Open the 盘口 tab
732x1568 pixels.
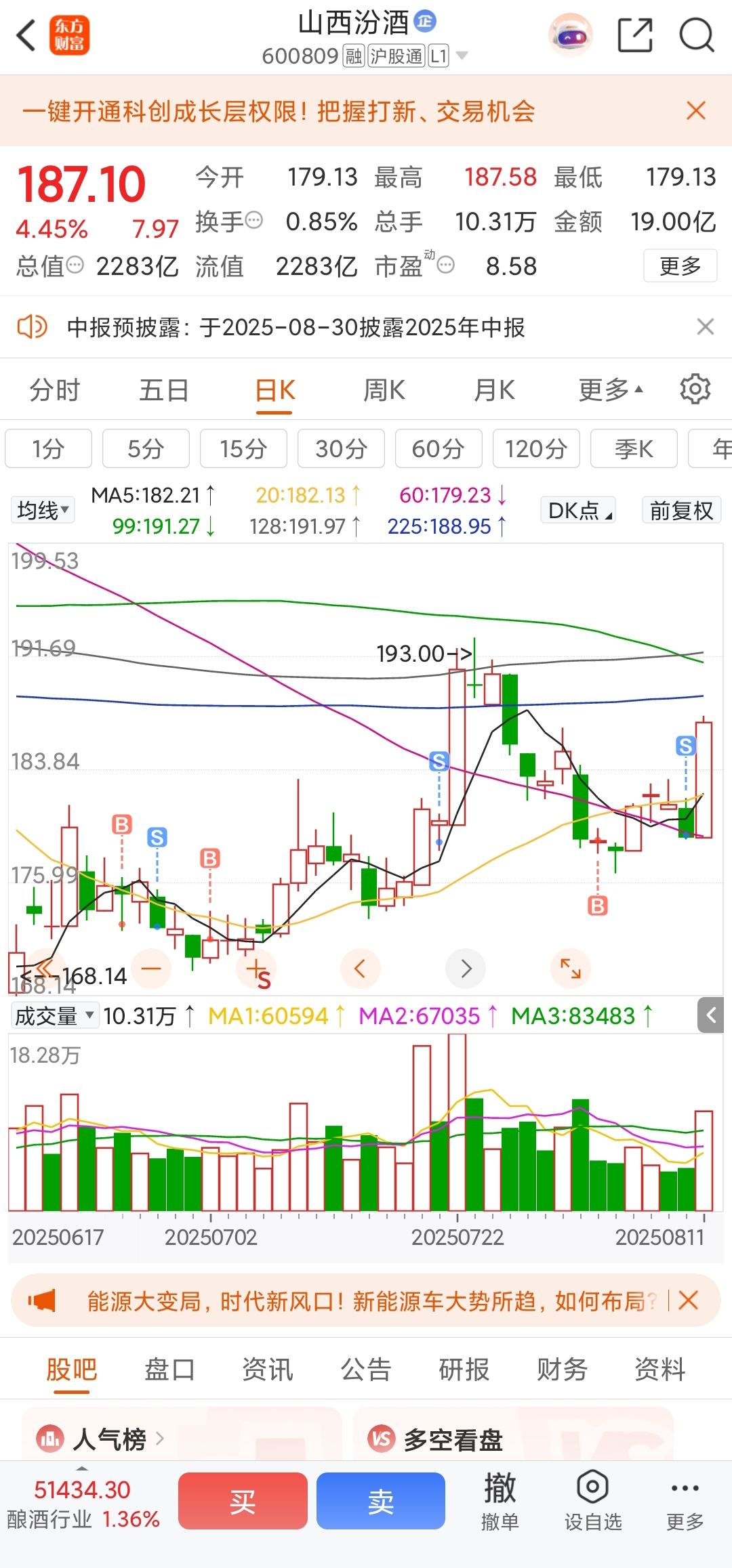point(169,1369)
